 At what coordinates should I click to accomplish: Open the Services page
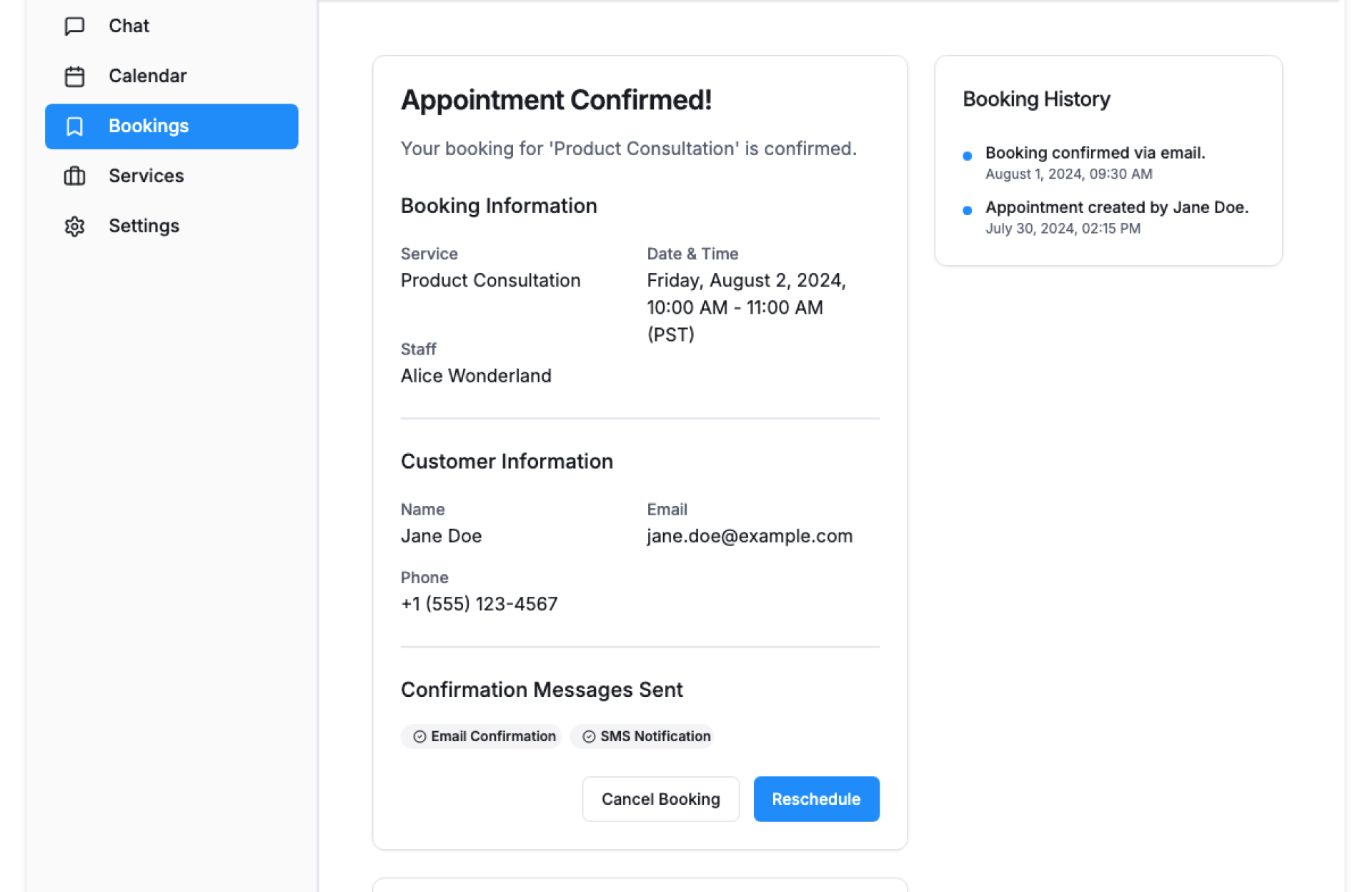click(146, 177)
